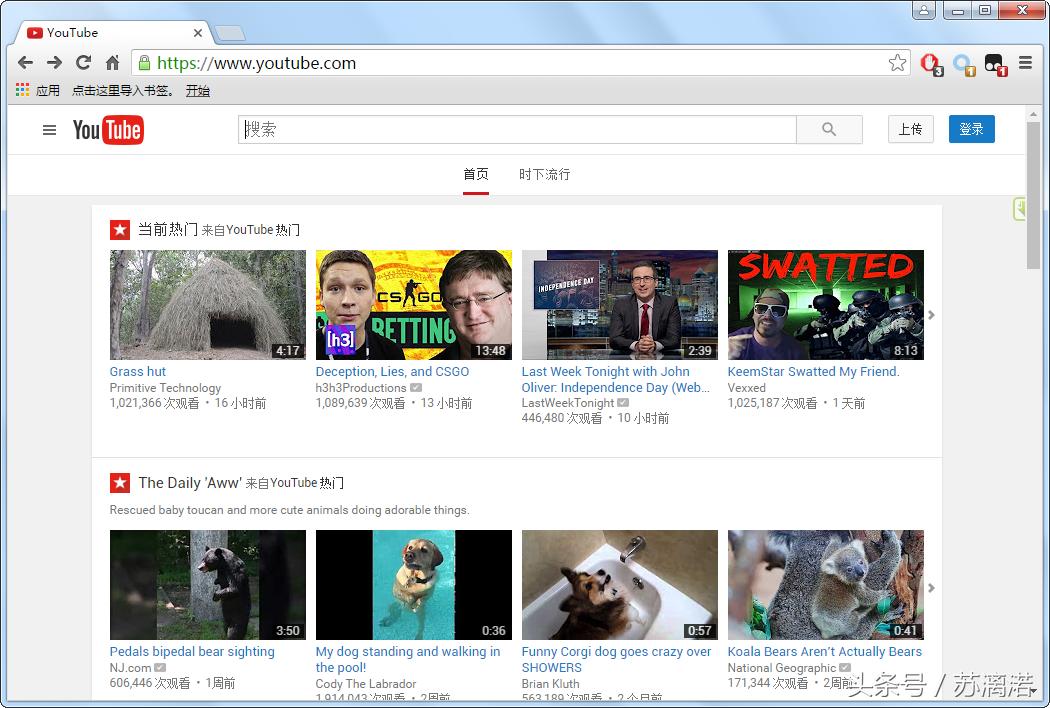Click the green side widget at right edge
The image size is (1050, 708).
[x=1019, y=210]
